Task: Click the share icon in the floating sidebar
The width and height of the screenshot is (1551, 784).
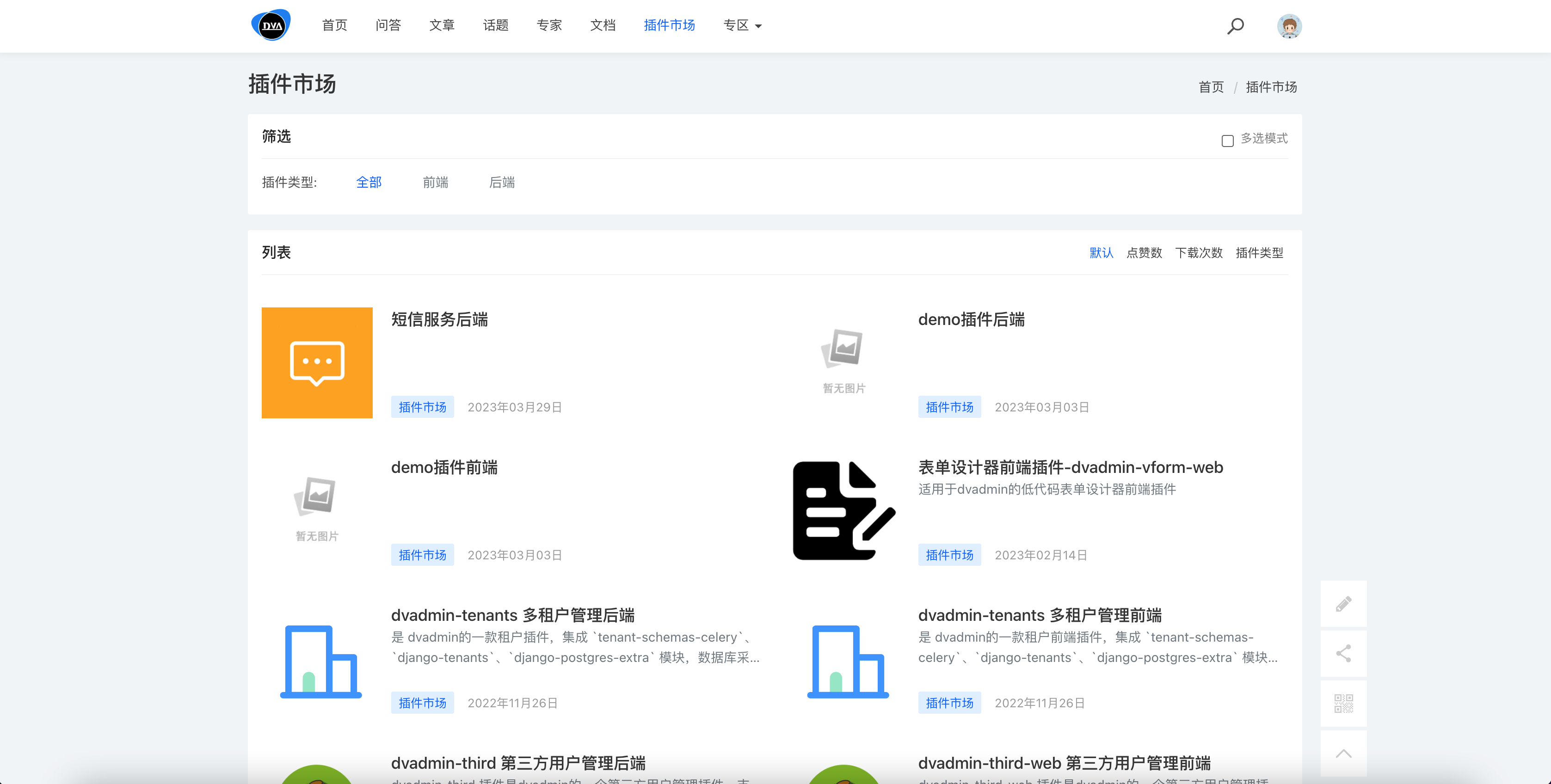Action: point(1343,653)
